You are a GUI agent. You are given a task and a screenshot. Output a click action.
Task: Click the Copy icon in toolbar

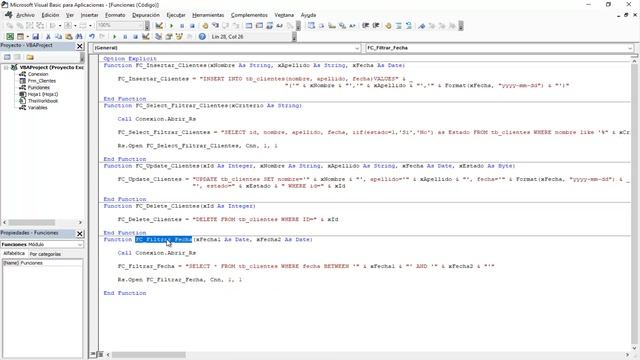click(x=58, y=36)
